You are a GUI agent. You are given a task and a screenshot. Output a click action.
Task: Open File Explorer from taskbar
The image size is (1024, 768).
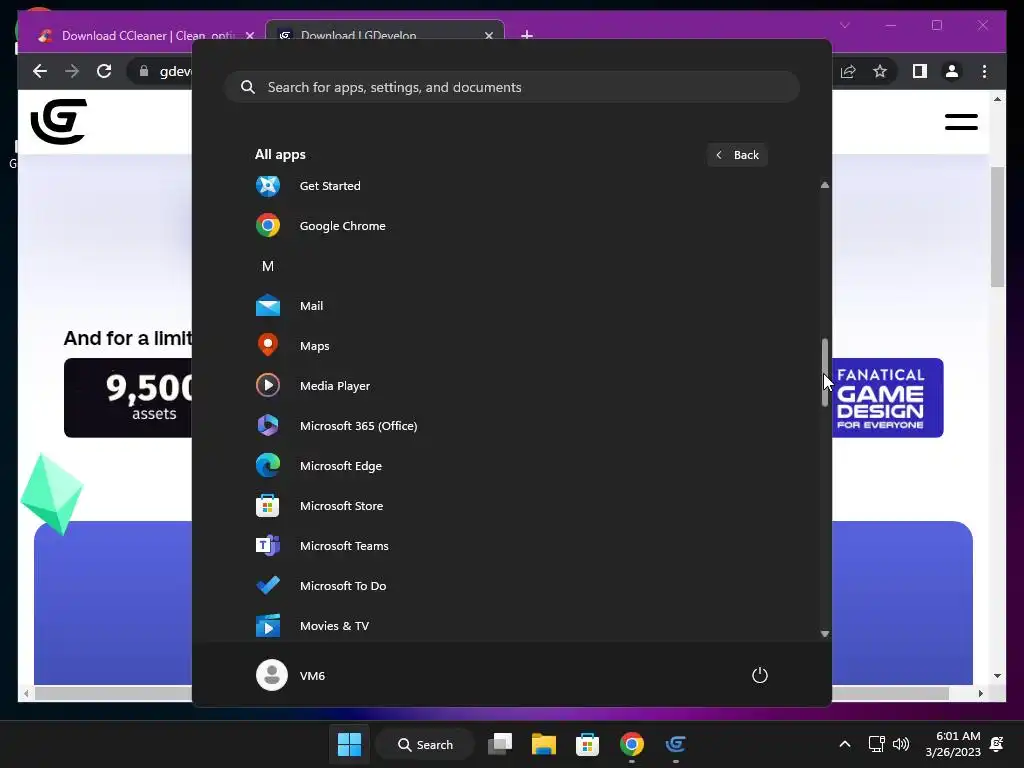543,744
